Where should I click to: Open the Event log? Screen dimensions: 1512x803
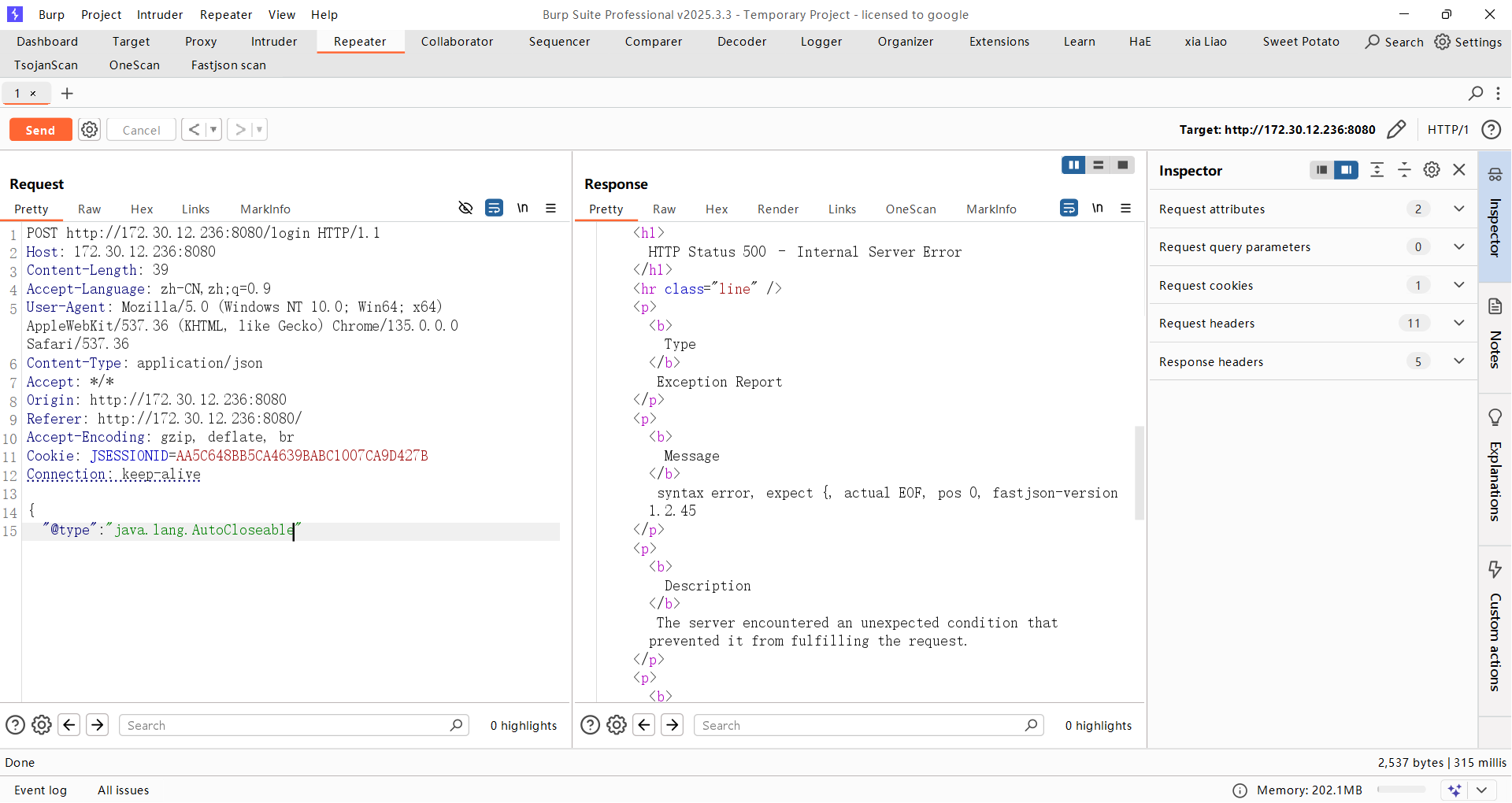[x=40, y=790]
